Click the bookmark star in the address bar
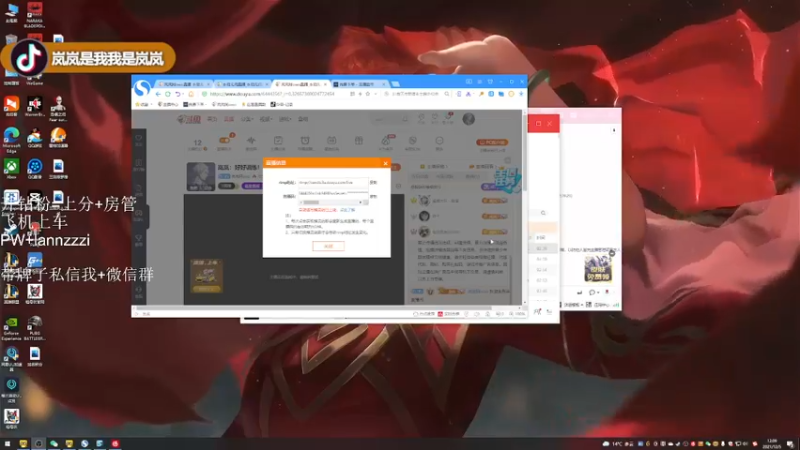Image resolution: width=800 pixels, height=450 pixels. pos(367,94)
